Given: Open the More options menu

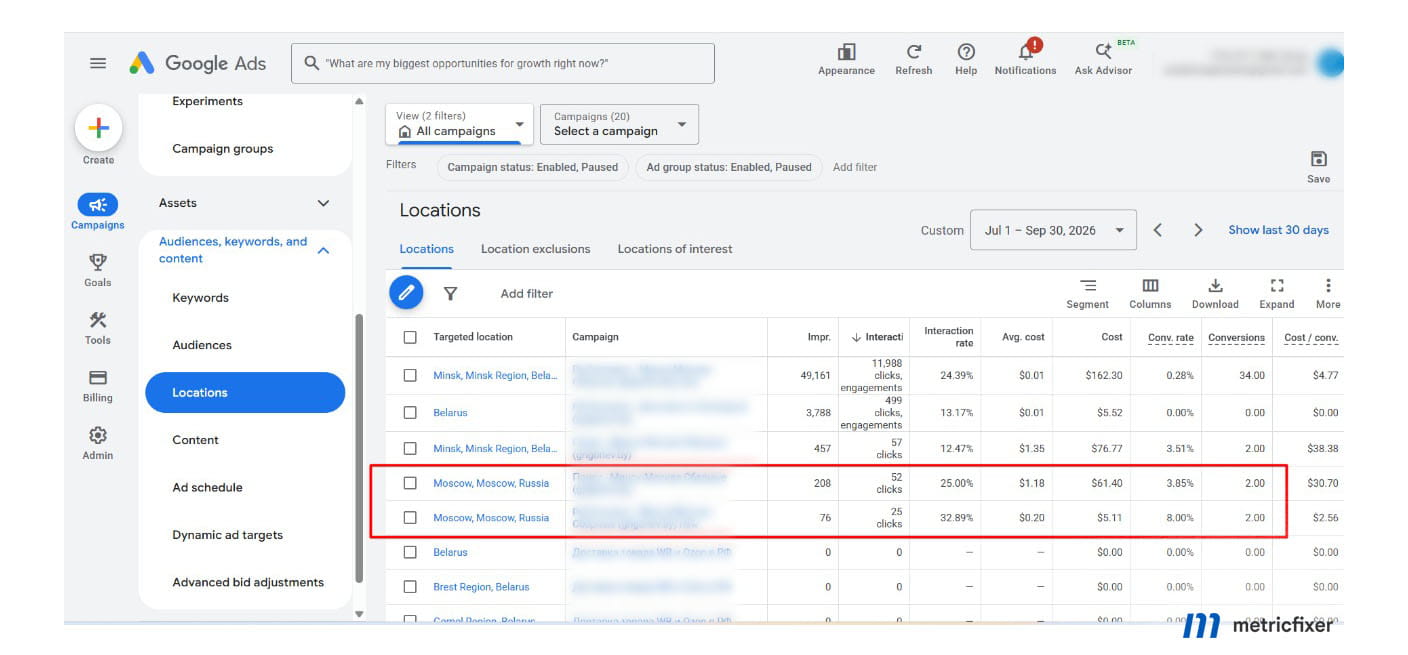Looking at the screenshot, I should point(1328,294).
